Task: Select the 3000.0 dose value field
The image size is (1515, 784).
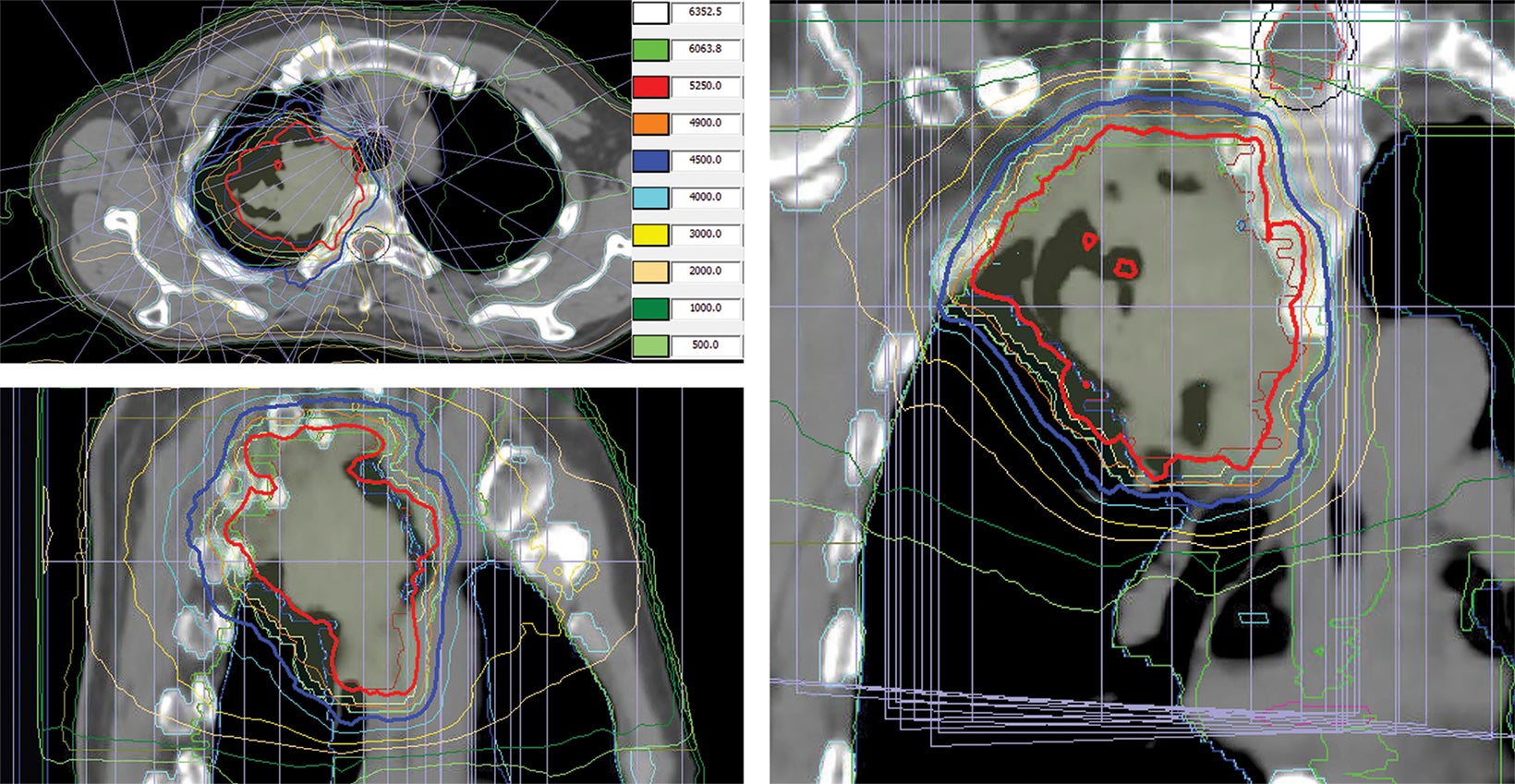Action: (706, 234)
